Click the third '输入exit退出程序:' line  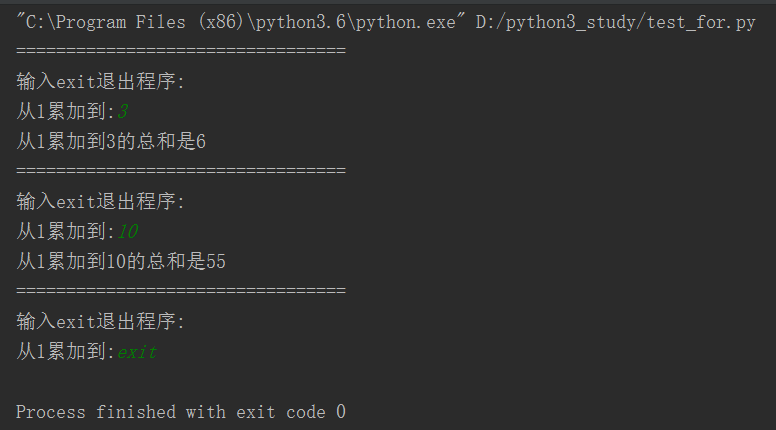point(100,322)
